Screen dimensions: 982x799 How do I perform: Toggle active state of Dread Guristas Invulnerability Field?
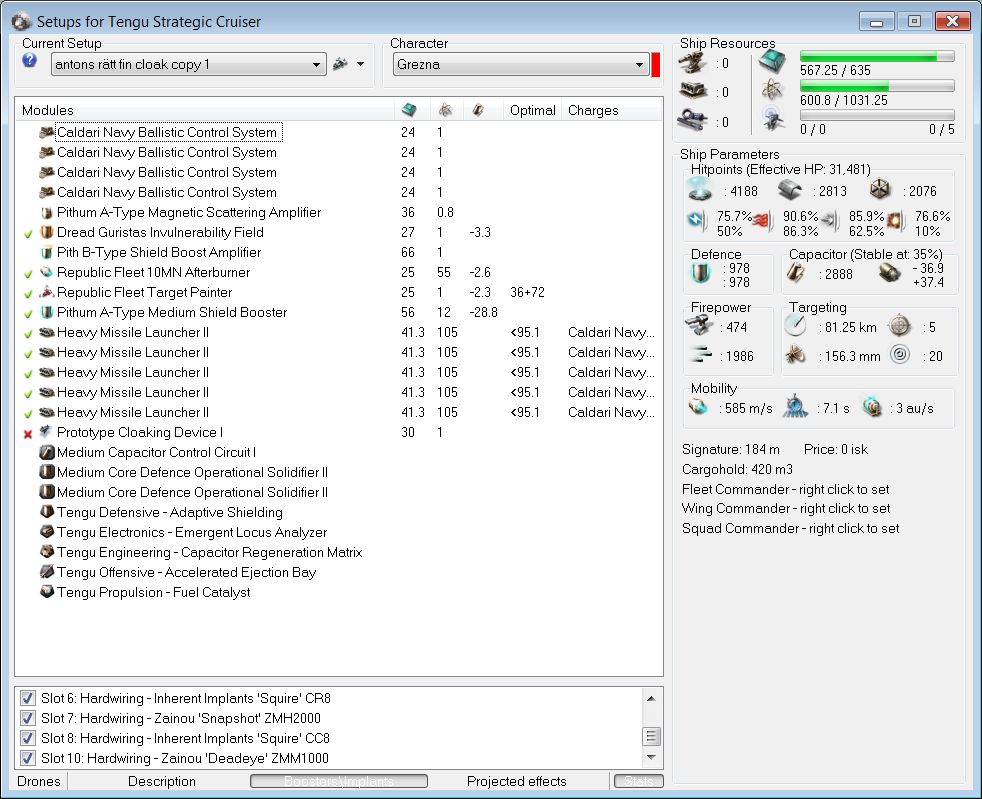(x=28, y=234)
